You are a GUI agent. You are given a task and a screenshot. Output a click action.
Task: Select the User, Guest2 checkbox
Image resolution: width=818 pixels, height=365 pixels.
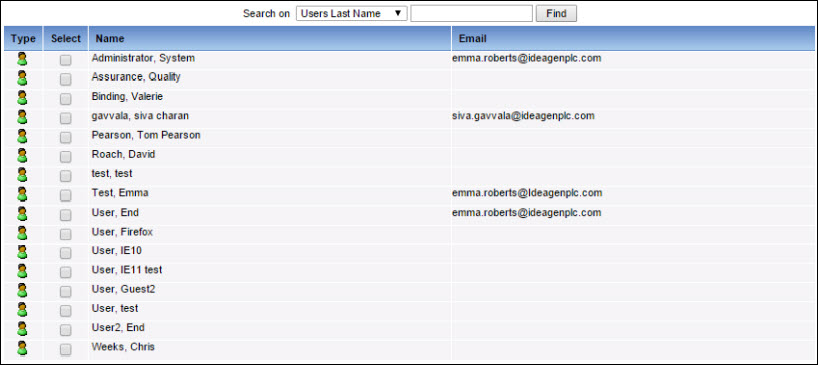[65, 292]
